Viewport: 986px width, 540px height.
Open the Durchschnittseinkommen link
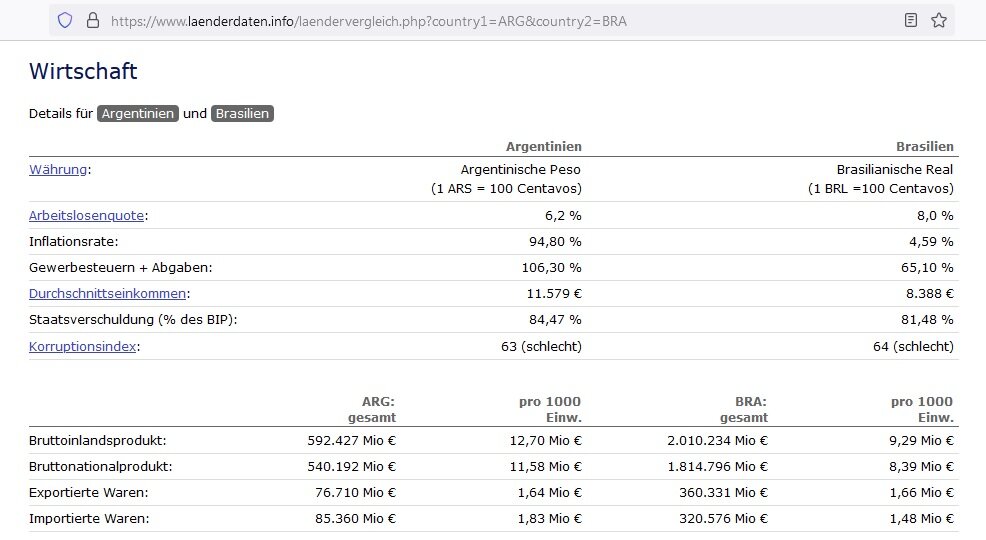click(x=107, y=293)
